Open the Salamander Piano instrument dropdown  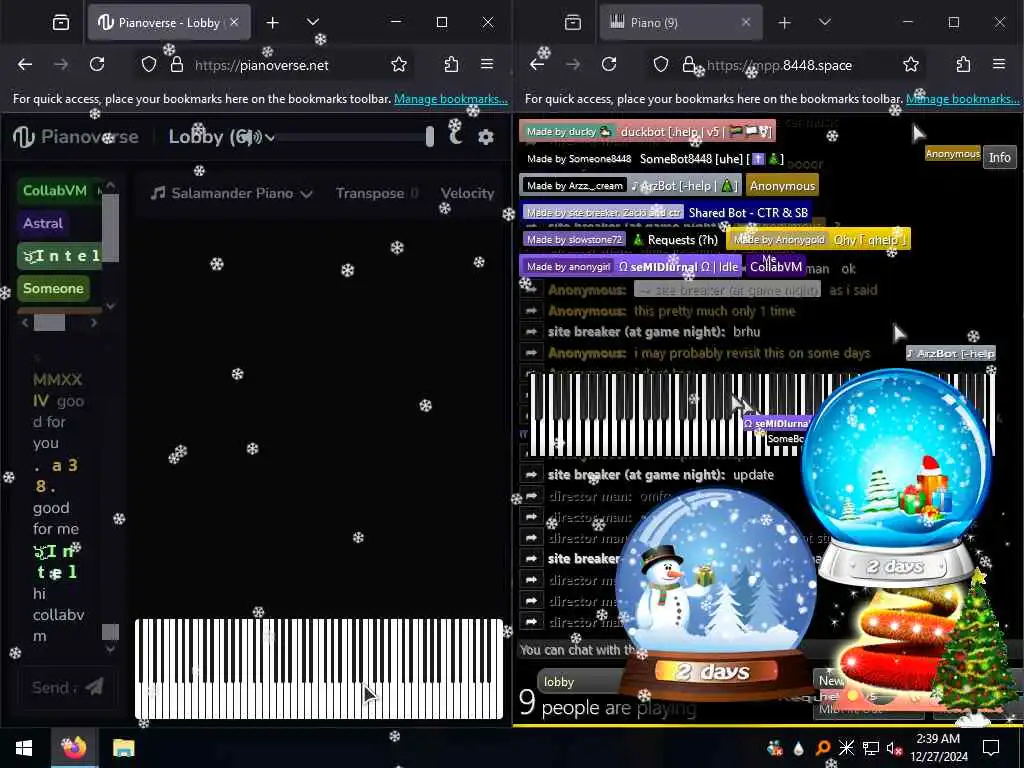pyautogui.click(x=231, y=193)
